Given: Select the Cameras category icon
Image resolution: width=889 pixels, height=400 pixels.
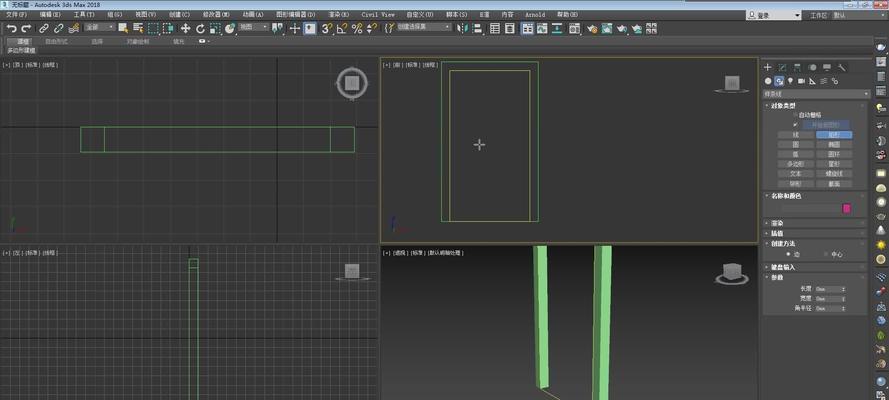Looking at the screenshot, I should click(x=802, y=81).
